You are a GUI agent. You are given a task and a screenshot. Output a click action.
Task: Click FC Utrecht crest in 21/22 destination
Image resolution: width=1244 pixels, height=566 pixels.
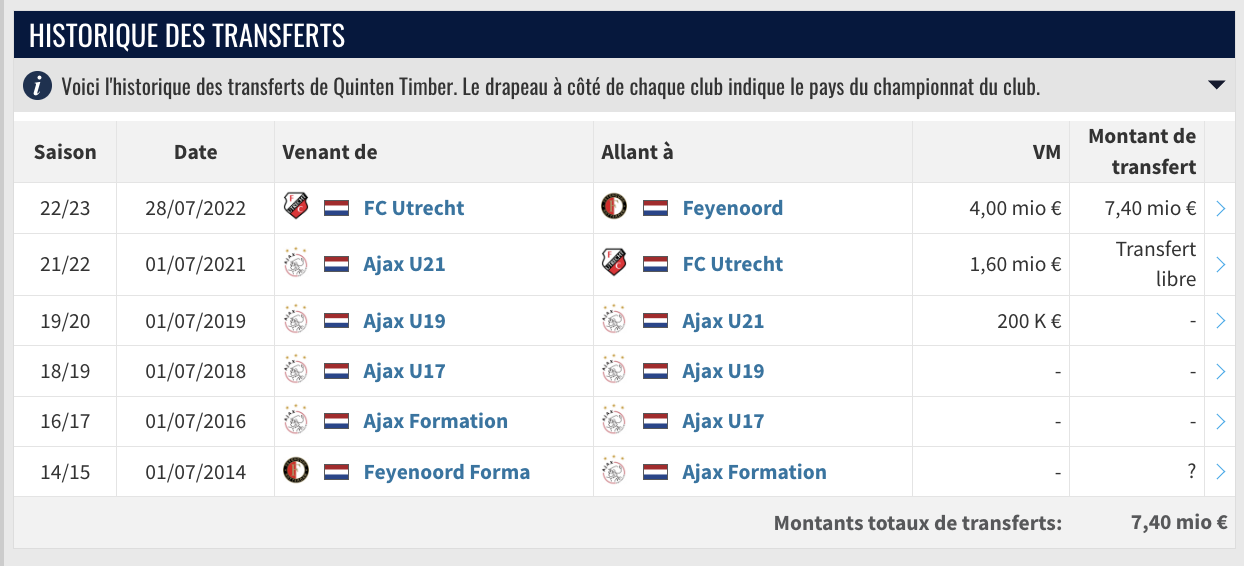pos(614,264)
